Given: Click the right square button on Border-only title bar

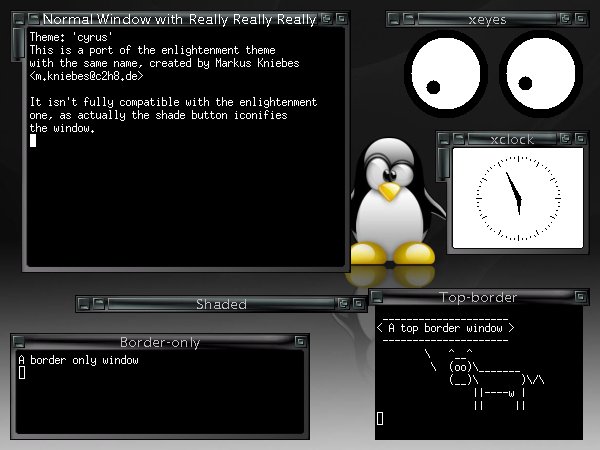Looking at the screenshot, I should 300,341.
